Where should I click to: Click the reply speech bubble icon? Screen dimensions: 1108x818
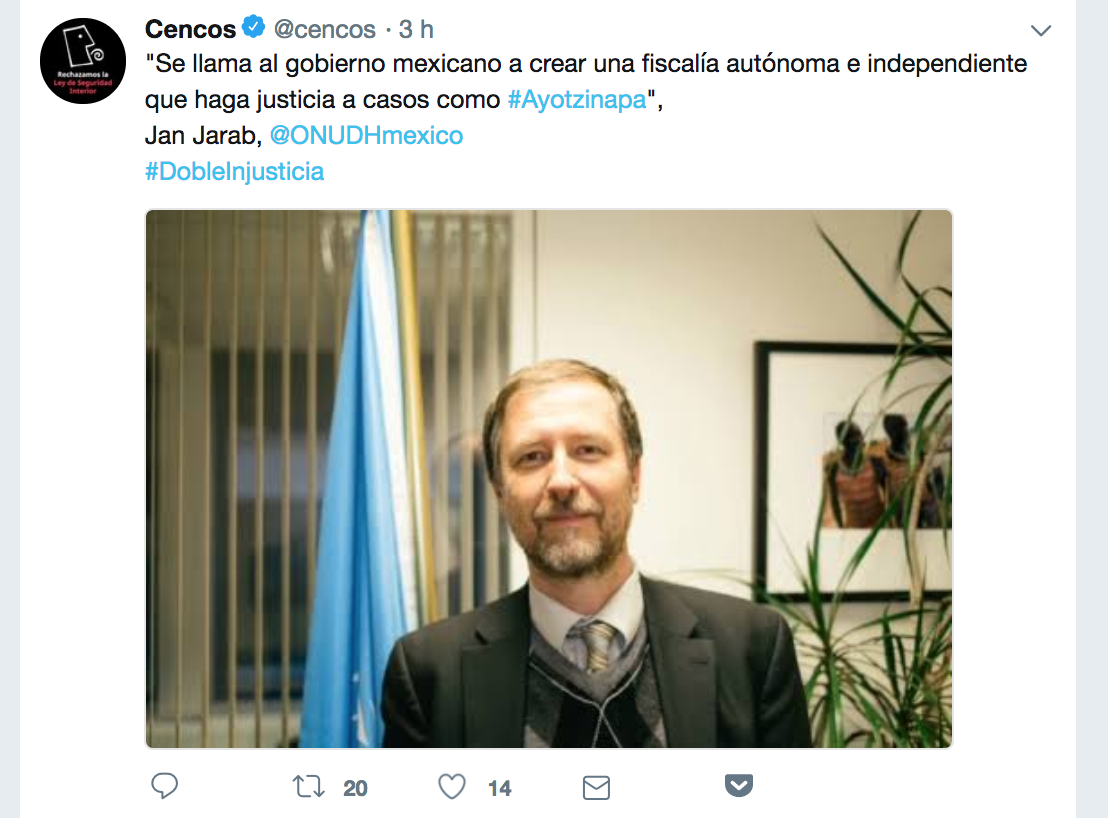click(x=165, y=786)
